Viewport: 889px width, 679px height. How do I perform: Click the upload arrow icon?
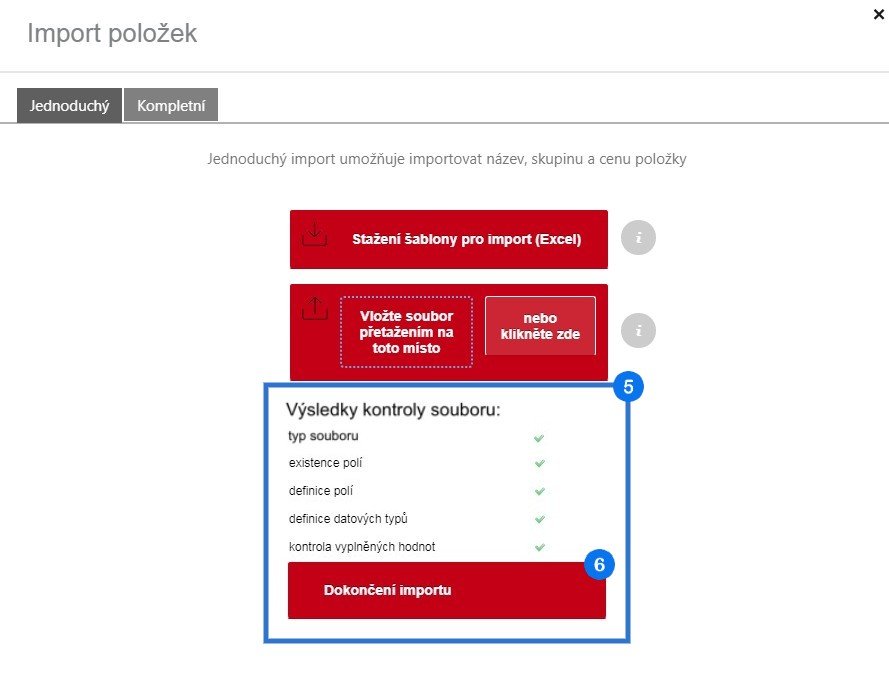pos(315,309)
